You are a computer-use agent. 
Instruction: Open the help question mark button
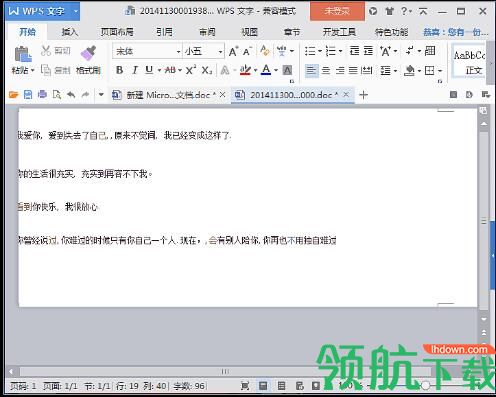click(x=404, y=11)
